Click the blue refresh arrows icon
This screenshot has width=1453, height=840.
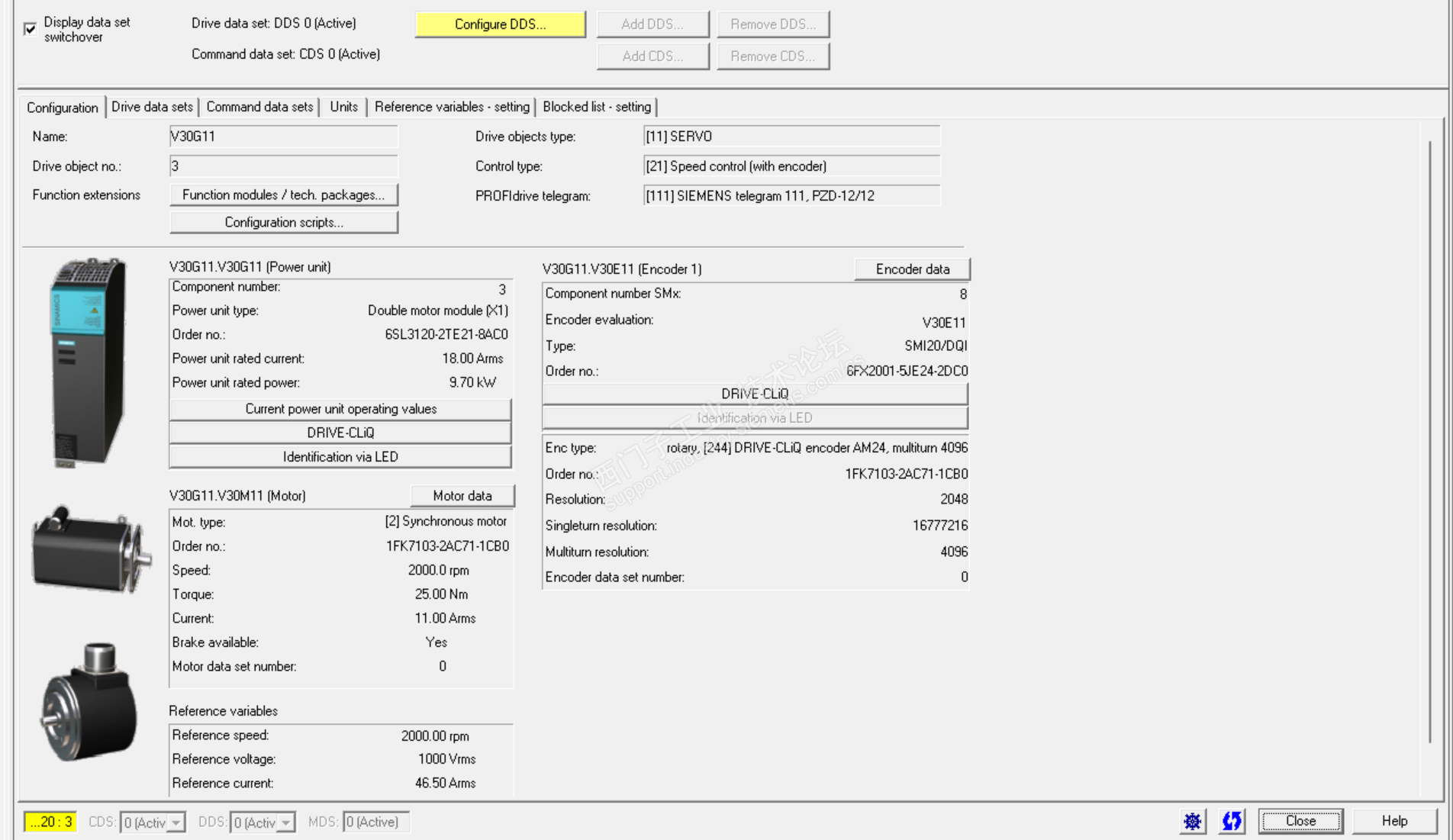pos(1232,821)
